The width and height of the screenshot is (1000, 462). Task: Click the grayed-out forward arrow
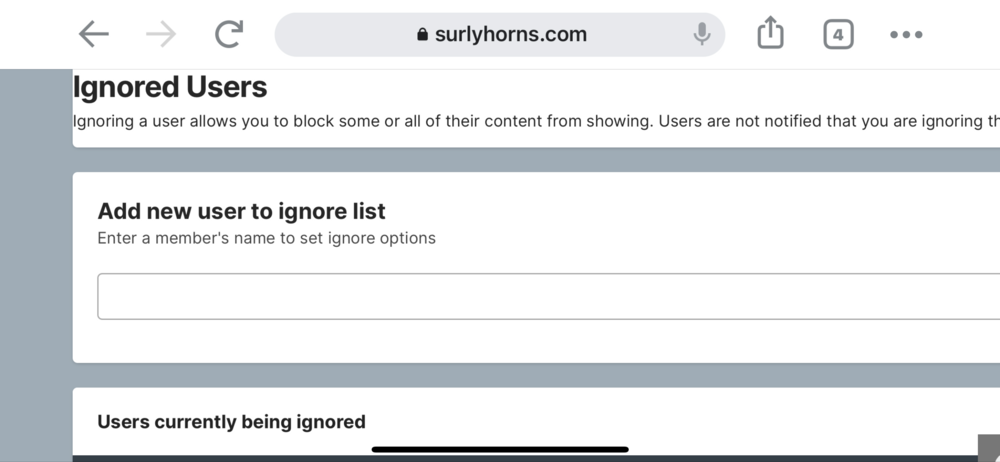pyautogui.click(x=160, y=35)
